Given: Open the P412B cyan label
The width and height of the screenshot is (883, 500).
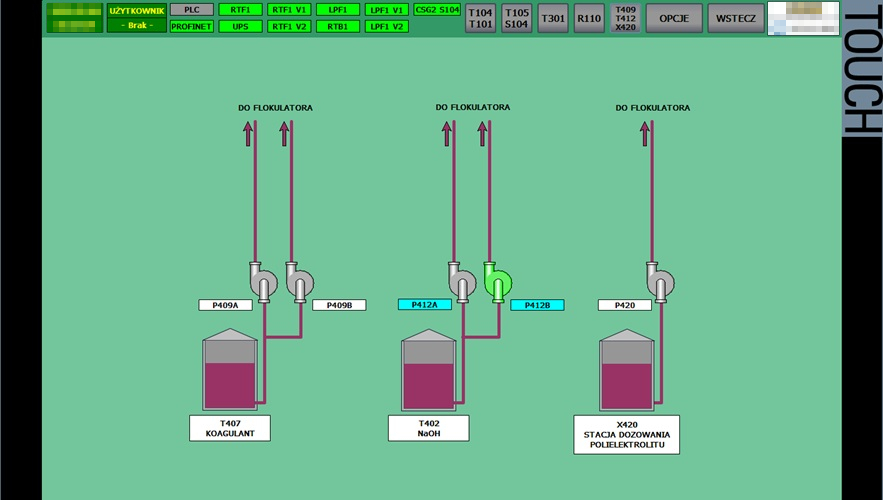Looking at the screenshot, I should point(537,305).
